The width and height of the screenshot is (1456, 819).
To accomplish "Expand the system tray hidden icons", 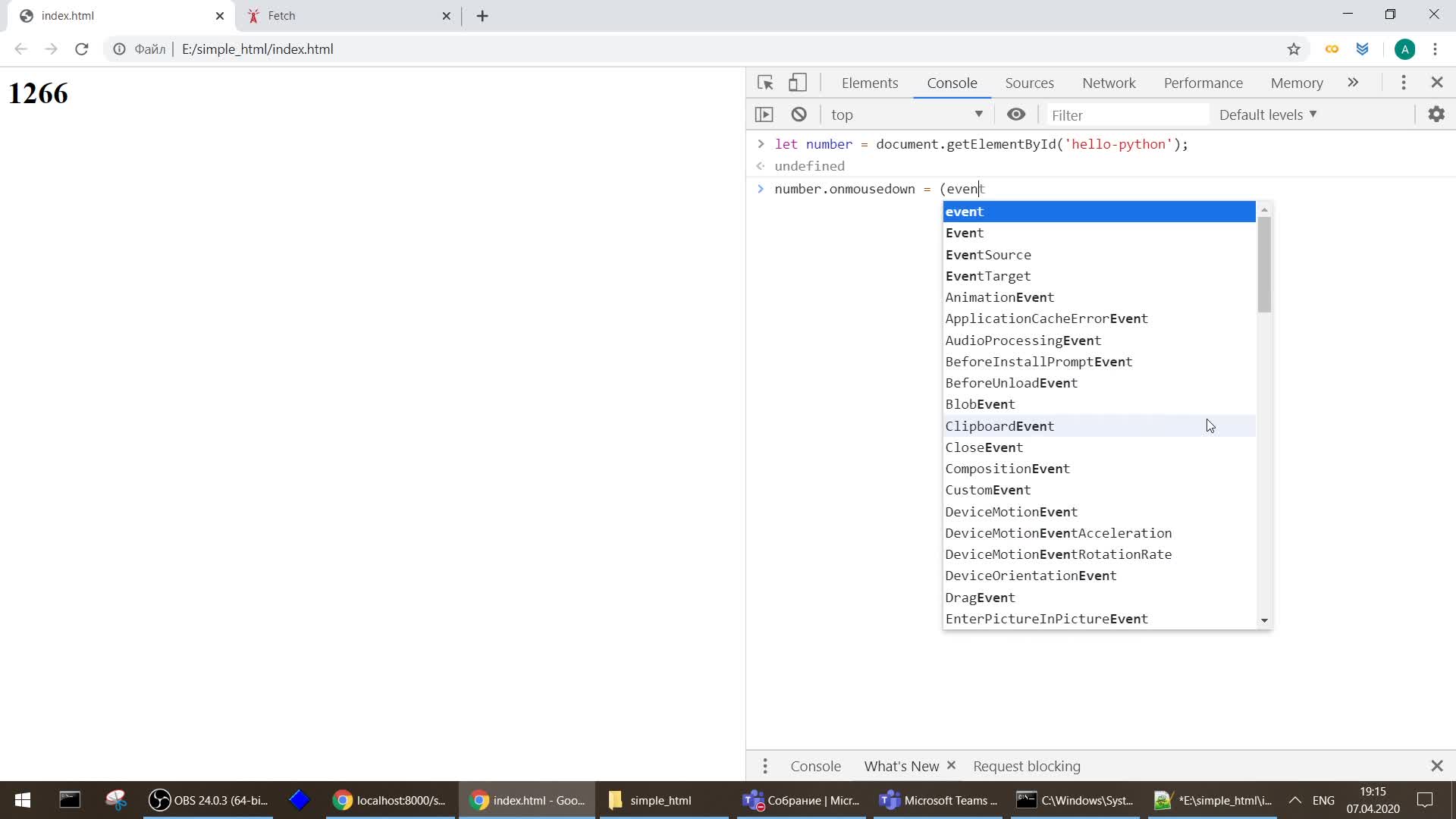I will point(1294,800).
